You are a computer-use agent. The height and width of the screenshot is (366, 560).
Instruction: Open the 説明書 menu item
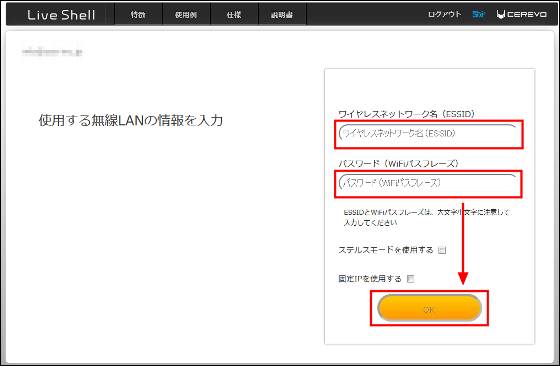pyautogui.click(x=282, y=15)
